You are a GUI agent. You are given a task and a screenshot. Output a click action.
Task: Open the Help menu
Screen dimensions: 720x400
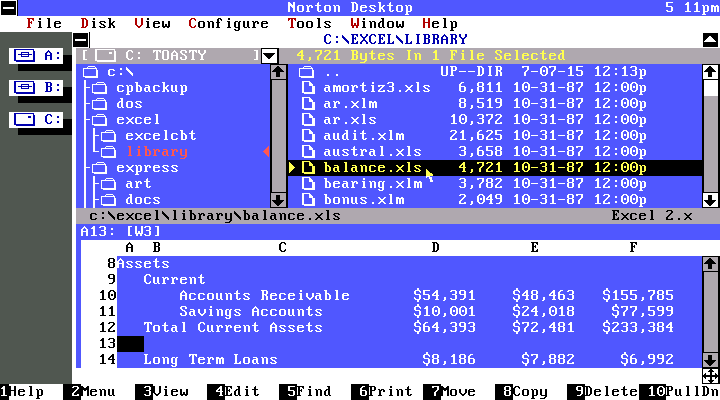point(439,23)
